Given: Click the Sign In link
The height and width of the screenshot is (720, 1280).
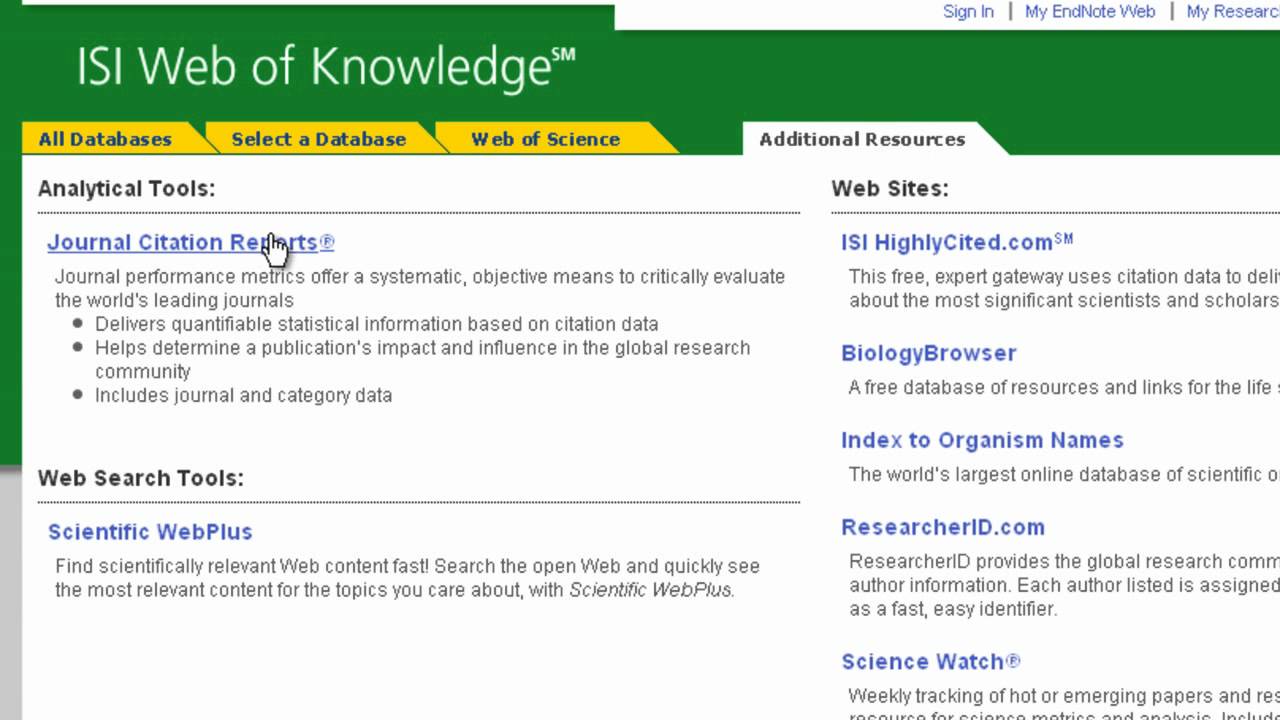Looking at the screenshot, I should pyautogui.click(x=968, y=12).
